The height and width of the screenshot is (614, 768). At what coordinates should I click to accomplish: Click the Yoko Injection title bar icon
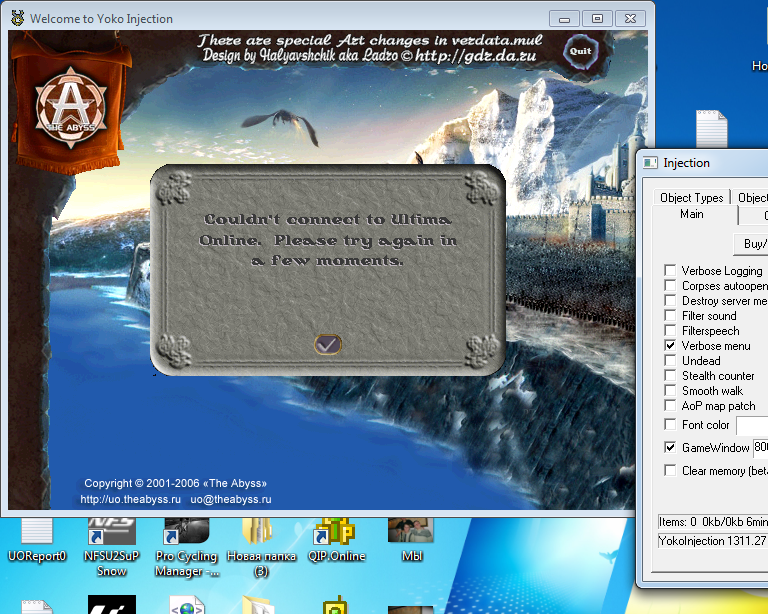(x=17, y=18)
